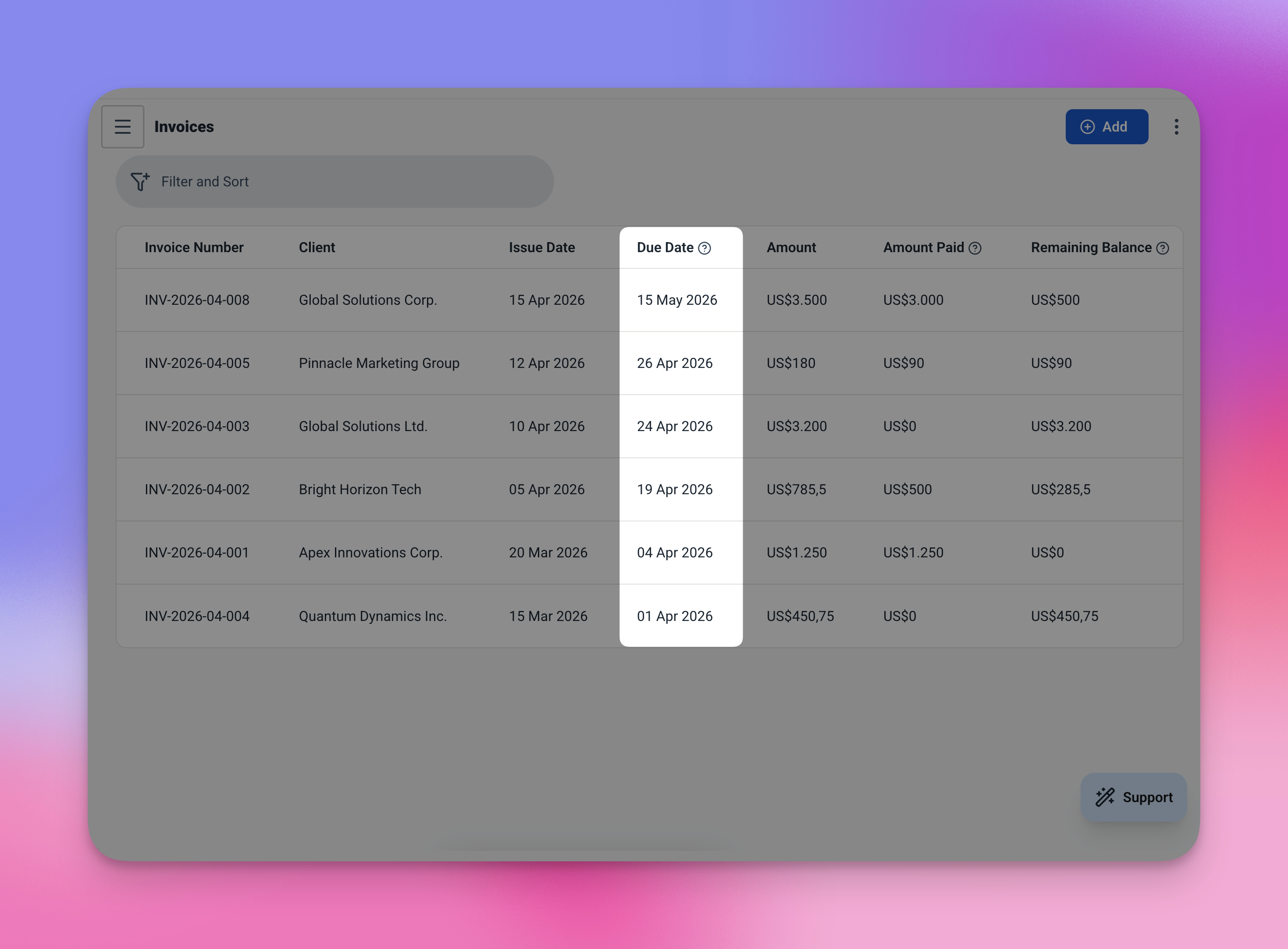This screenshot has height=949, width=1288.
Task: Click the Client column header
Action: click(317, 248)
